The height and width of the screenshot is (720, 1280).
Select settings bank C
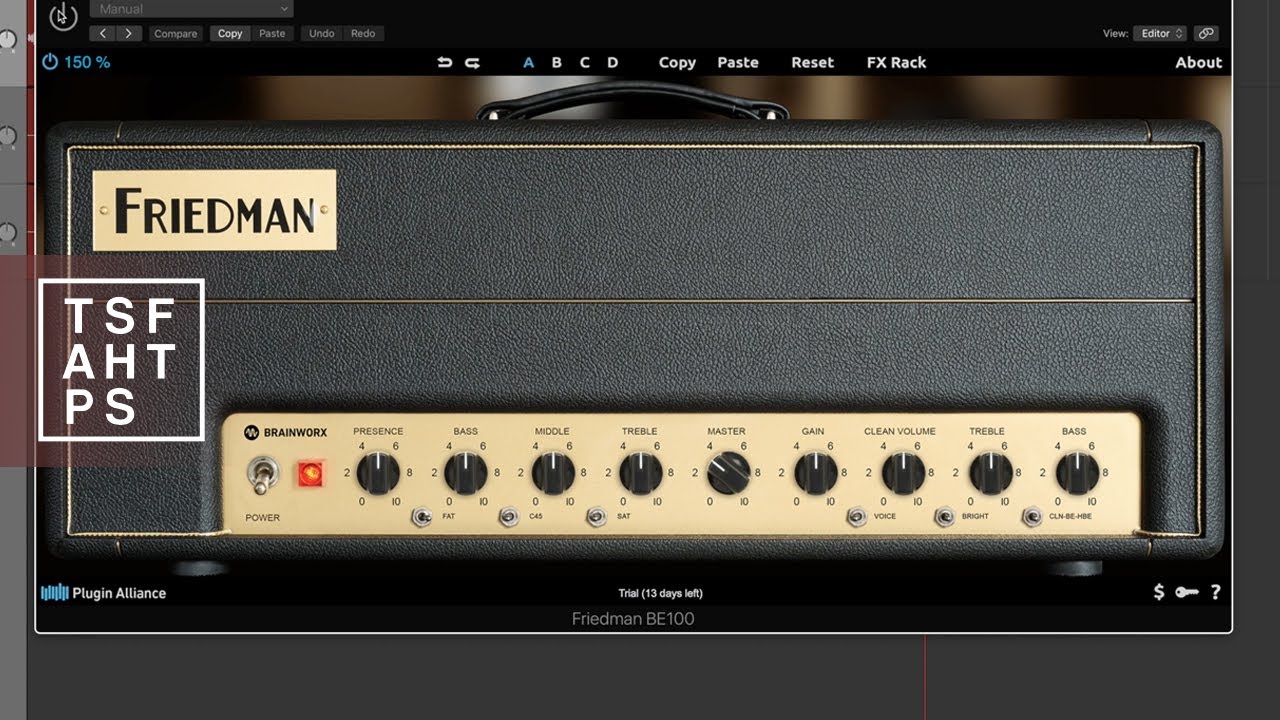pyautogui.click(x=585, y=62)
